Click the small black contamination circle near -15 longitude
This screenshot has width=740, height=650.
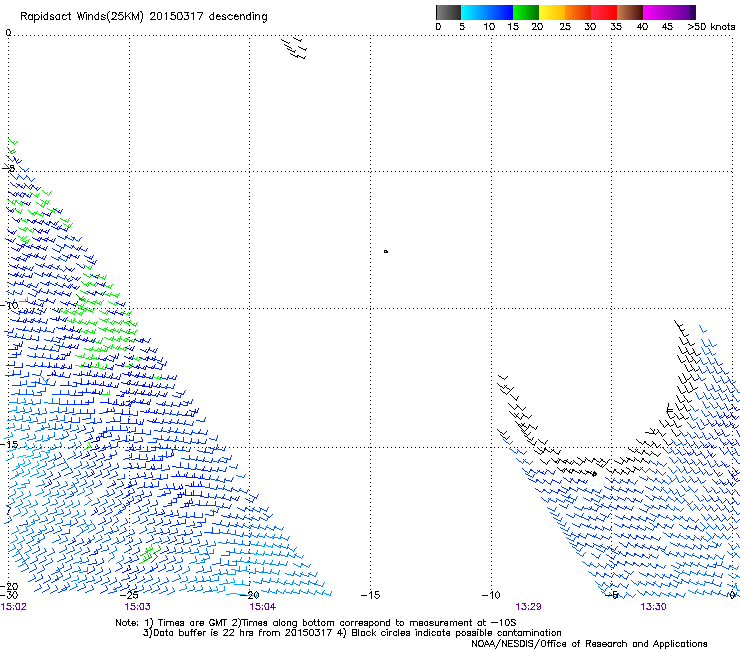(386, 252)
